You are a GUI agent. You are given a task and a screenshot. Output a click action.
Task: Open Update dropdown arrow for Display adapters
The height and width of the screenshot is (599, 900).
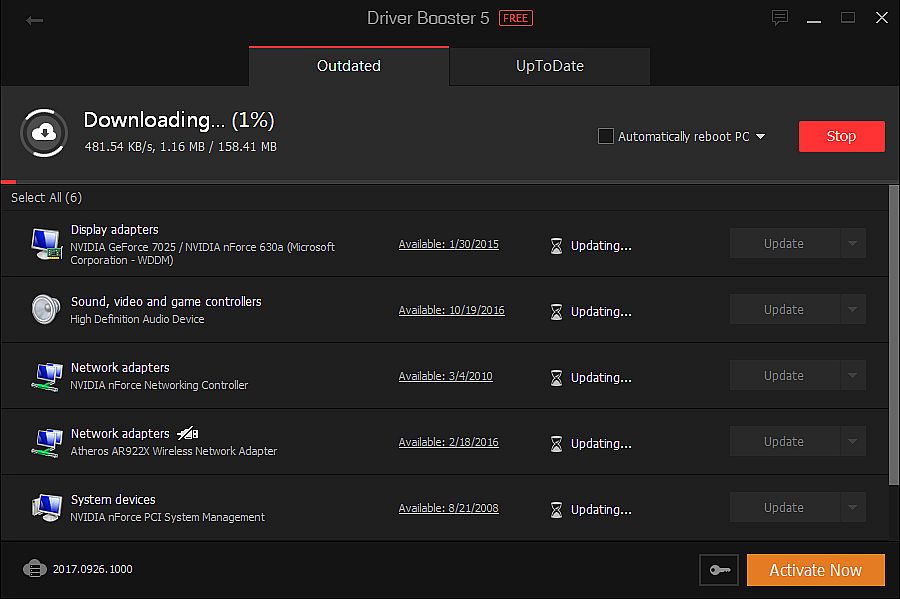tap(853, 243)
